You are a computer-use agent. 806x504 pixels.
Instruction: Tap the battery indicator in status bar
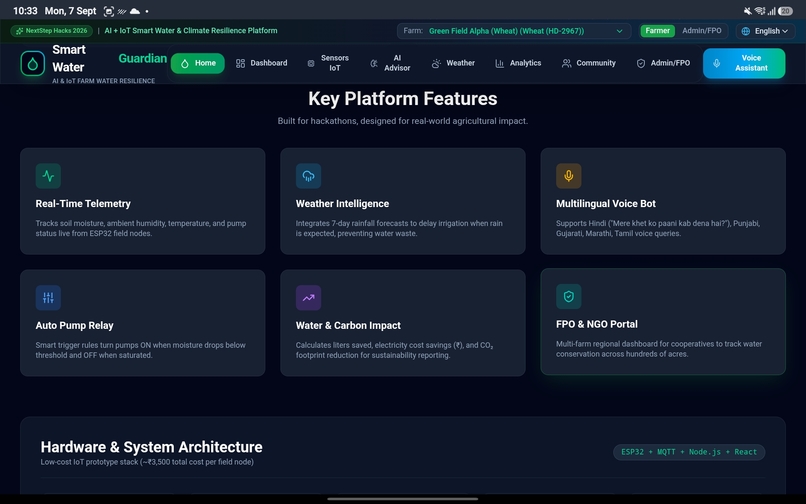pyautogui.click(x=785, y=11)
